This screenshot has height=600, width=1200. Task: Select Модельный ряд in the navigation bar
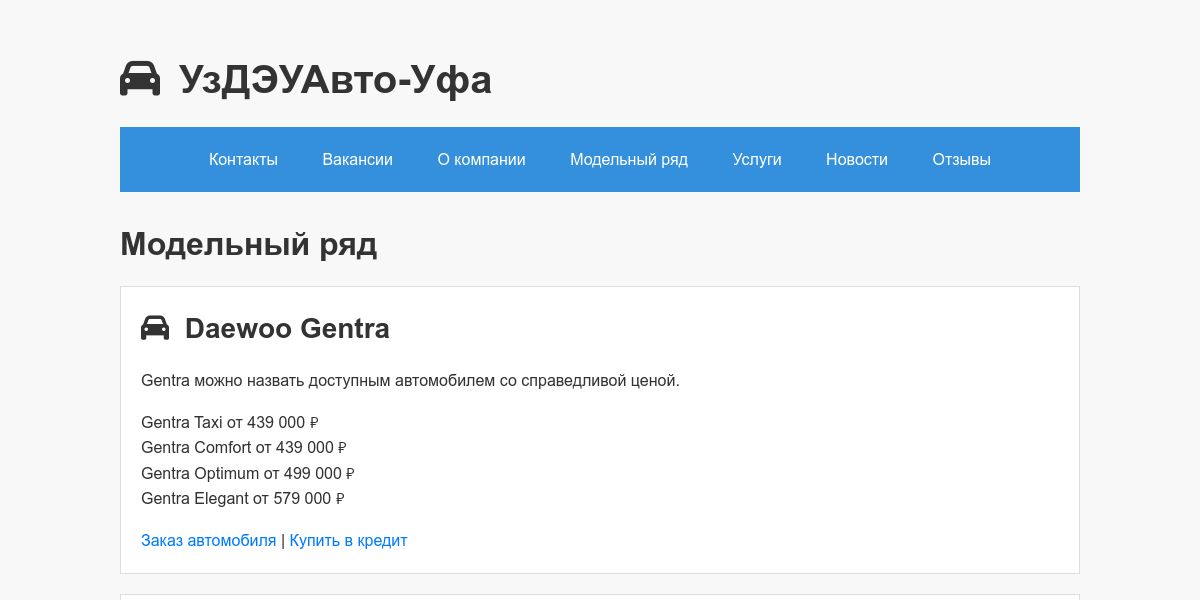(629, 159)
